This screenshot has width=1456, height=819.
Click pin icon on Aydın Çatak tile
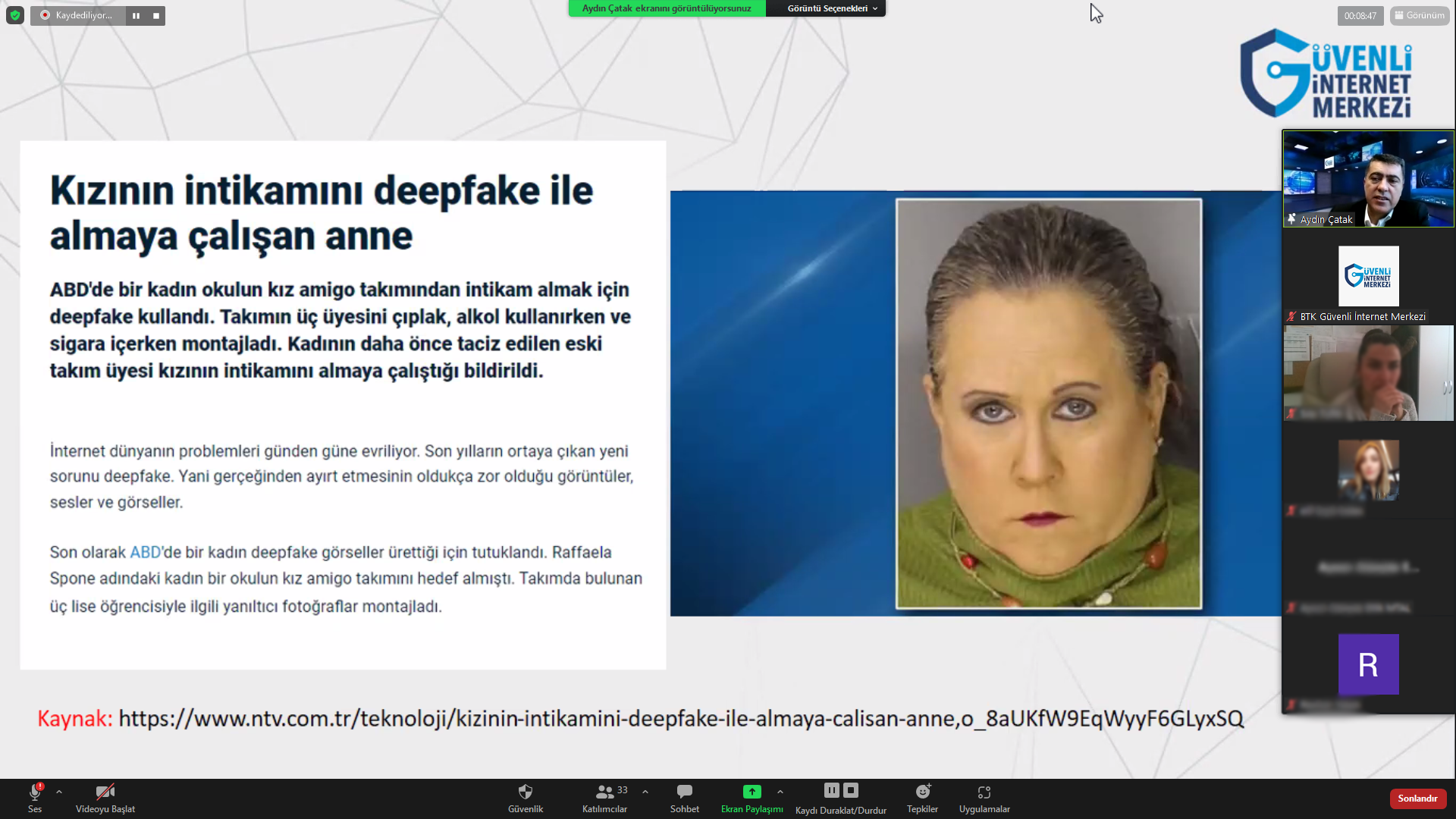point(1291,219)
